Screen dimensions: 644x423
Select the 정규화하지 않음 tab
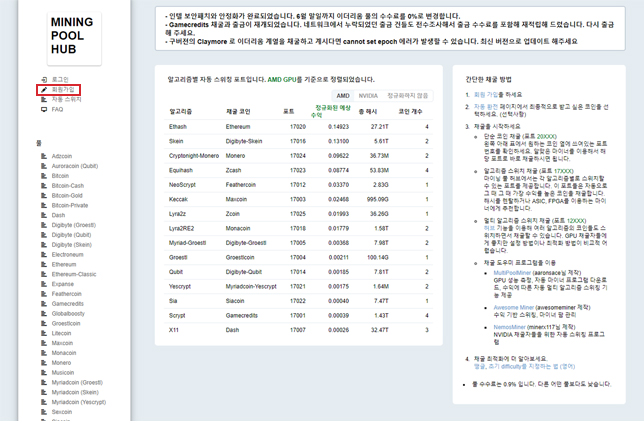tap(407, 96)
